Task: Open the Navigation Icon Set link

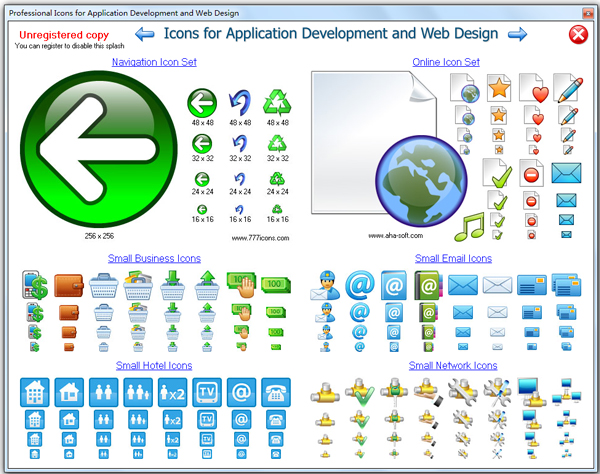Action: [x=154, y=62]
